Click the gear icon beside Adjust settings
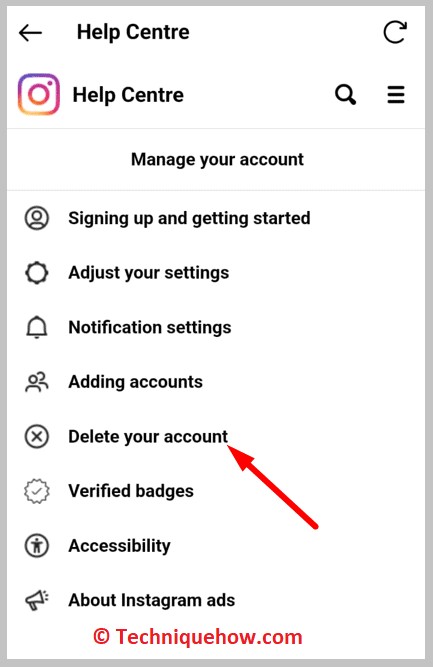The image size is (433, 667). (x=37, y=273)
